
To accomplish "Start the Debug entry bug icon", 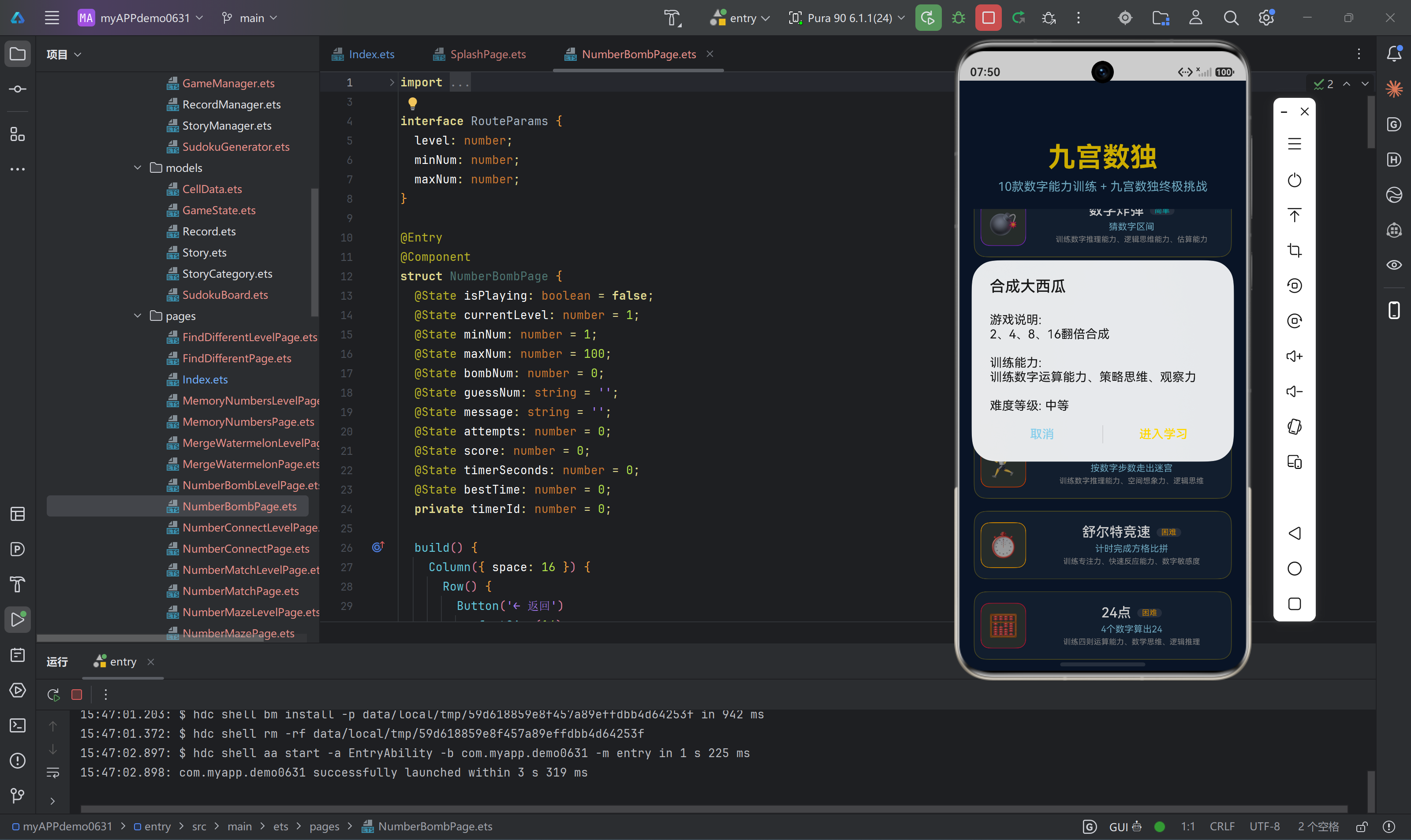I will tap(958, 18).
